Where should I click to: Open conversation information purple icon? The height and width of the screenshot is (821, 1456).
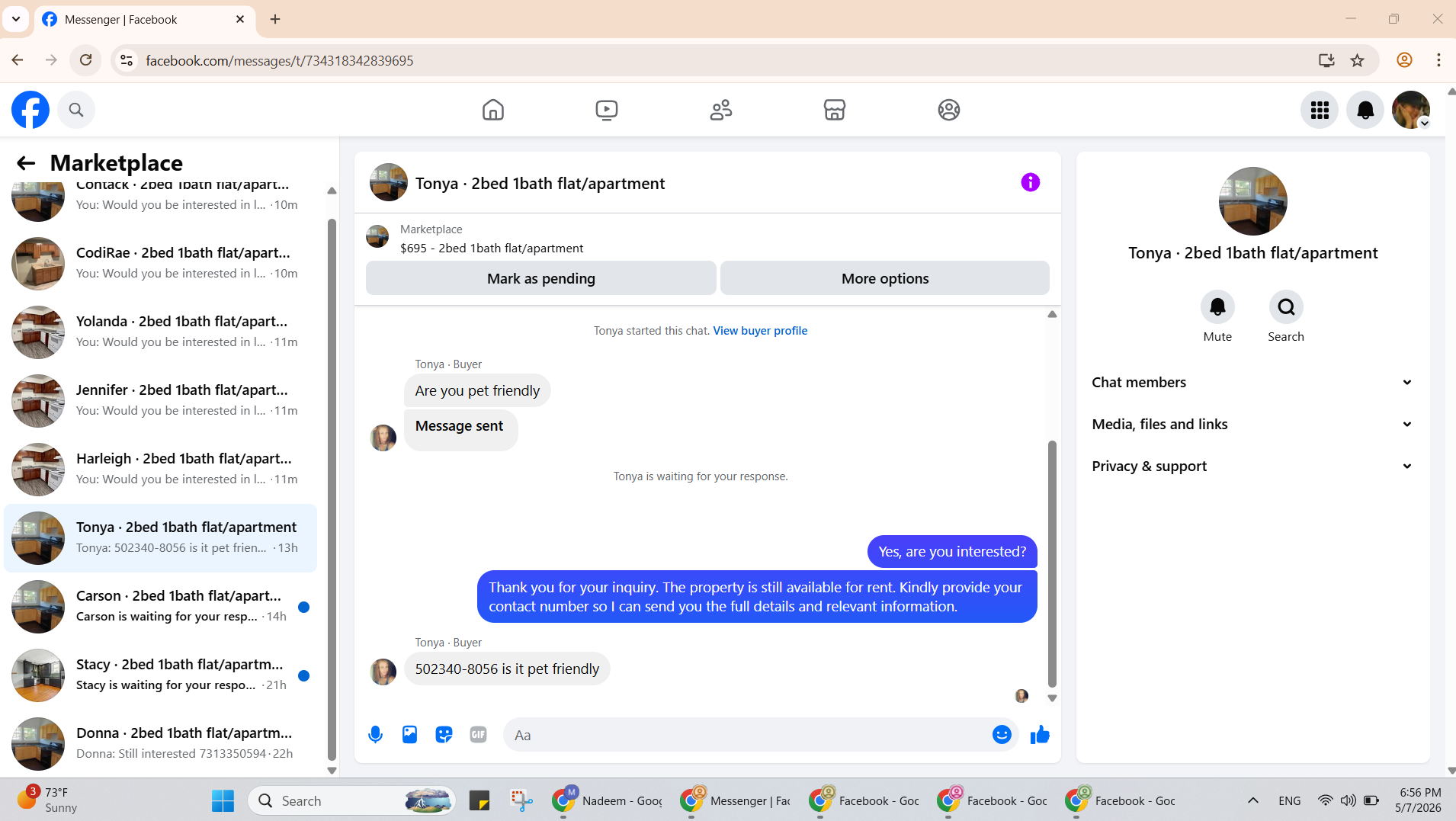pos(1030,183)
